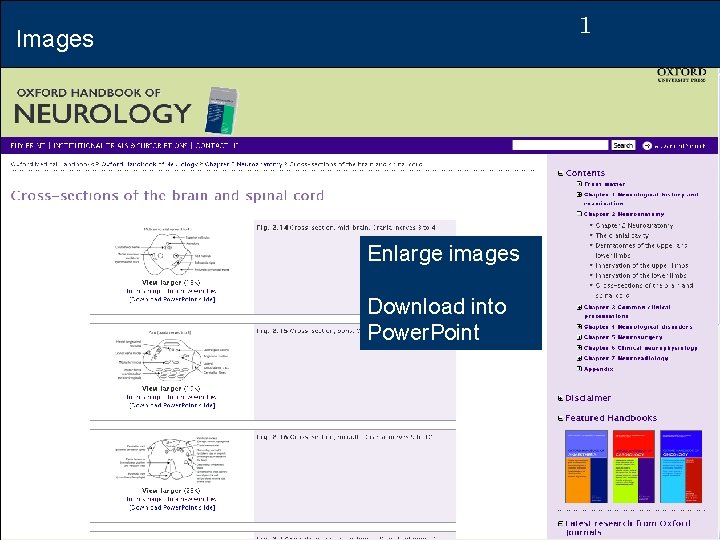The width and height of the screenshot is (720, 540).
Task: Open the Fig. 2.15 pons cross-section thumbnail
Action: coord(172,356)
